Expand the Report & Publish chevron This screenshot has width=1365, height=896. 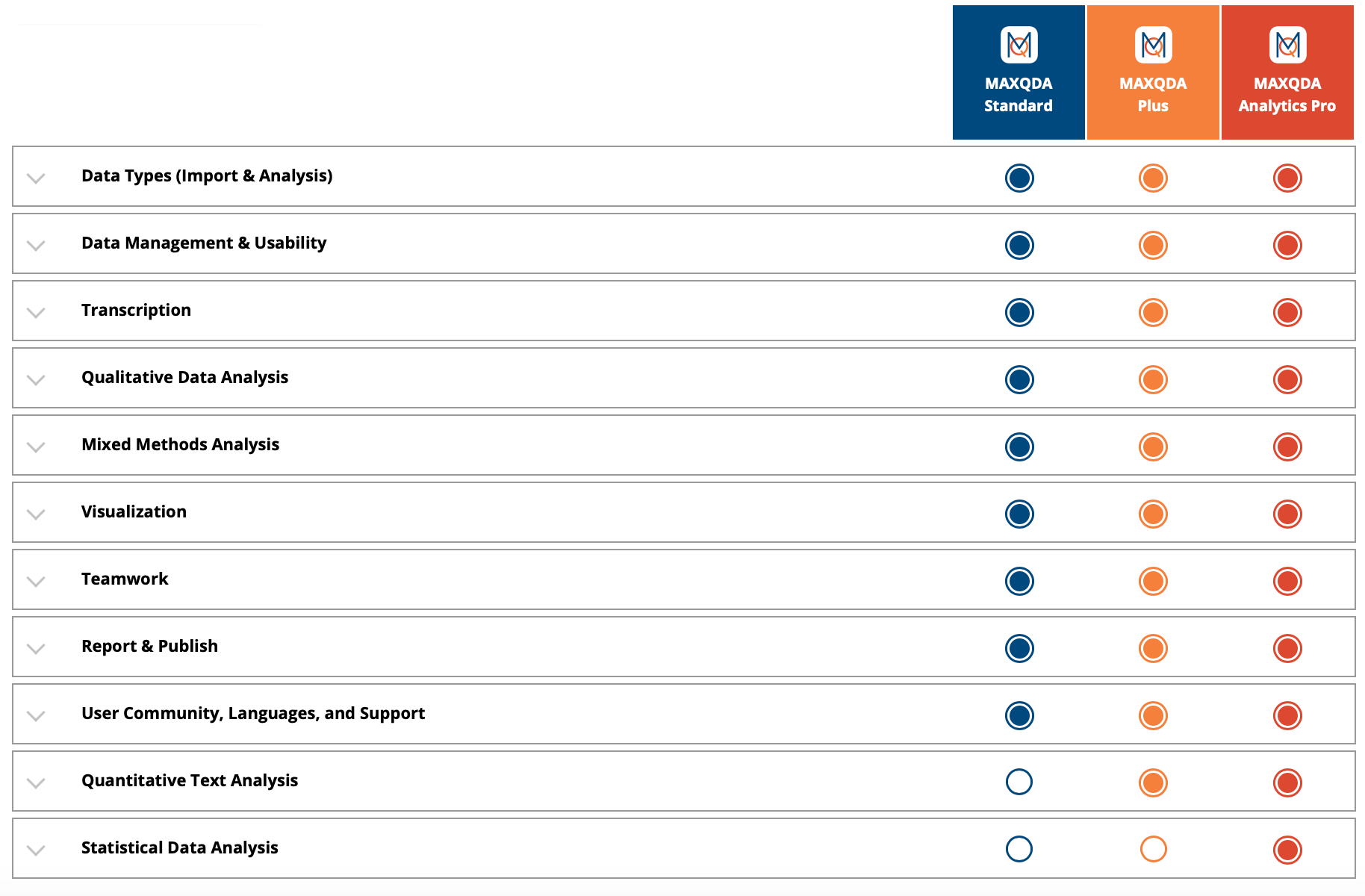tap(36, 648)
